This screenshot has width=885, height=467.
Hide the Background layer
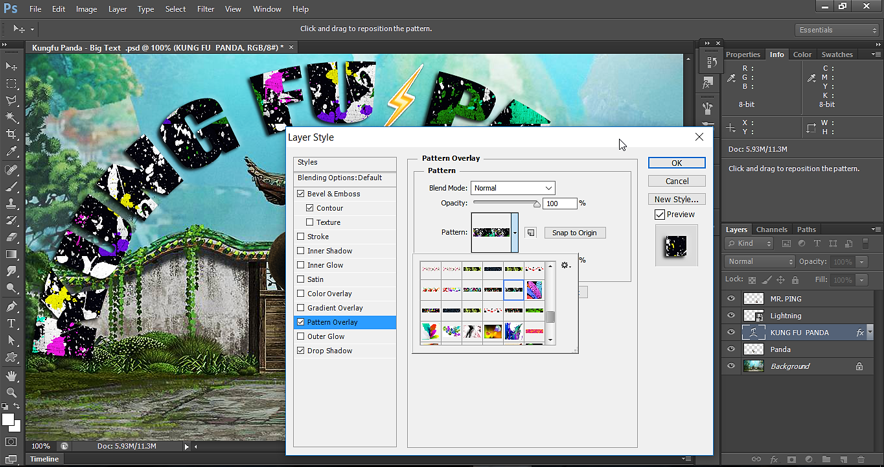point(731,366)
